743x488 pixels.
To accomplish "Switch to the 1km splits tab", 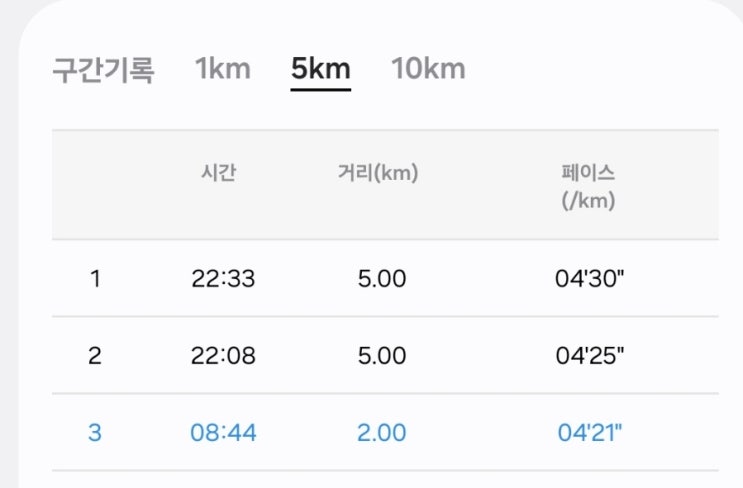I will 222,69.
